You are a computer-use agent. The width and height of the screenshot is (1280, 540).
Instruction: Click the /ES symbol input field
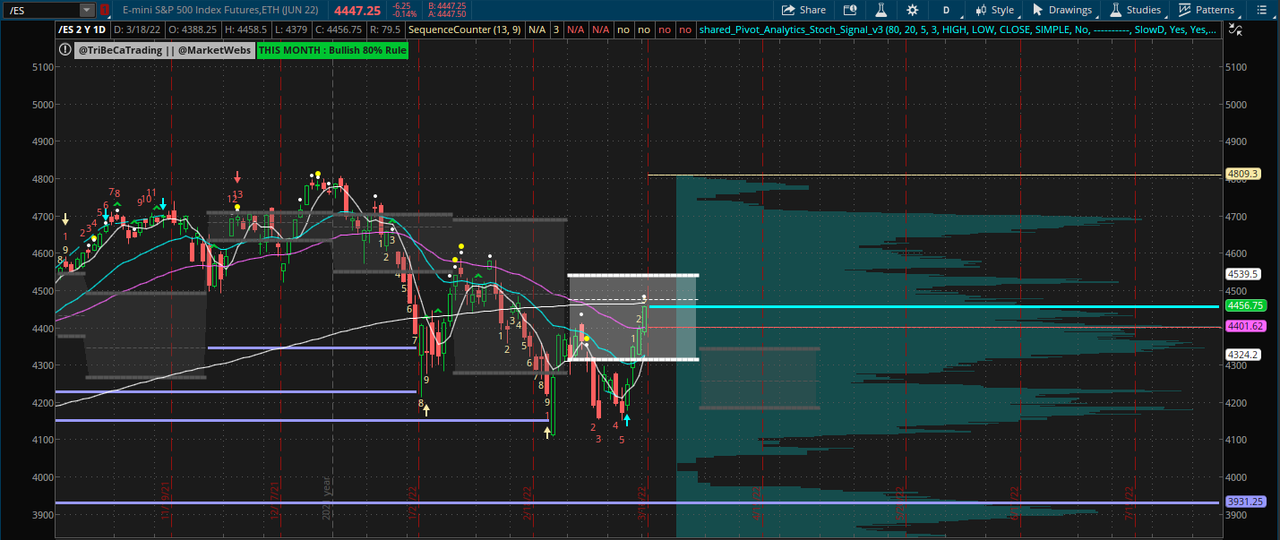point(41,10)
